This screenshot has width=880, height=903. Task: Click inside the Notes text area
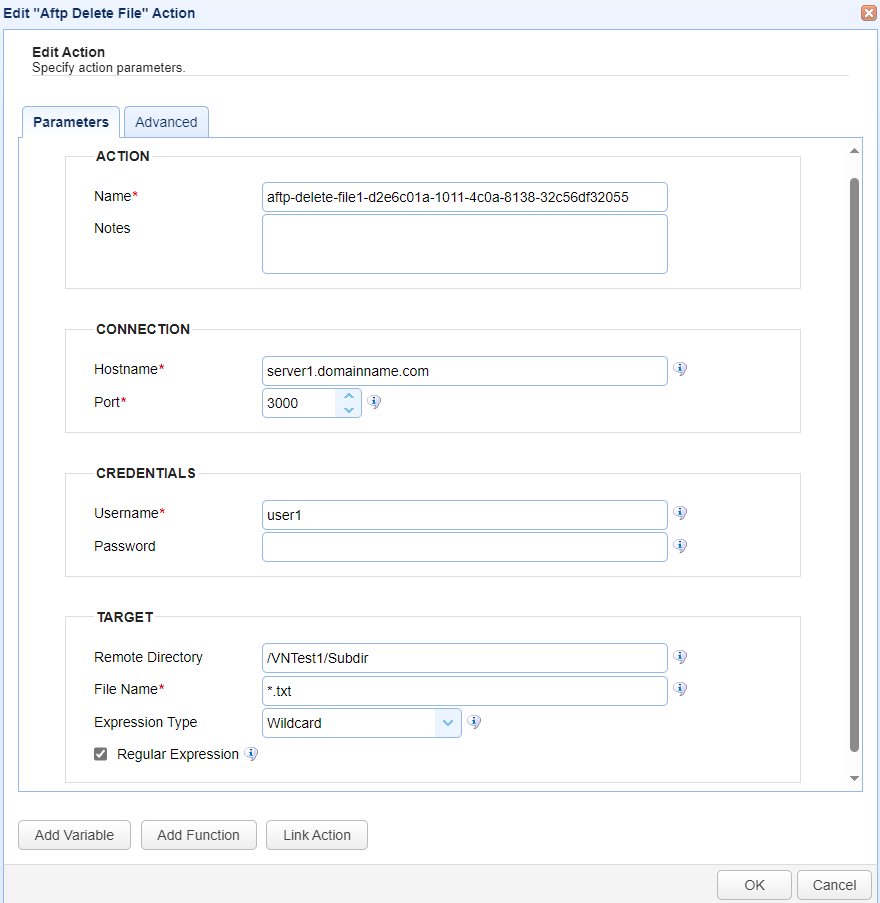(464, 243)
